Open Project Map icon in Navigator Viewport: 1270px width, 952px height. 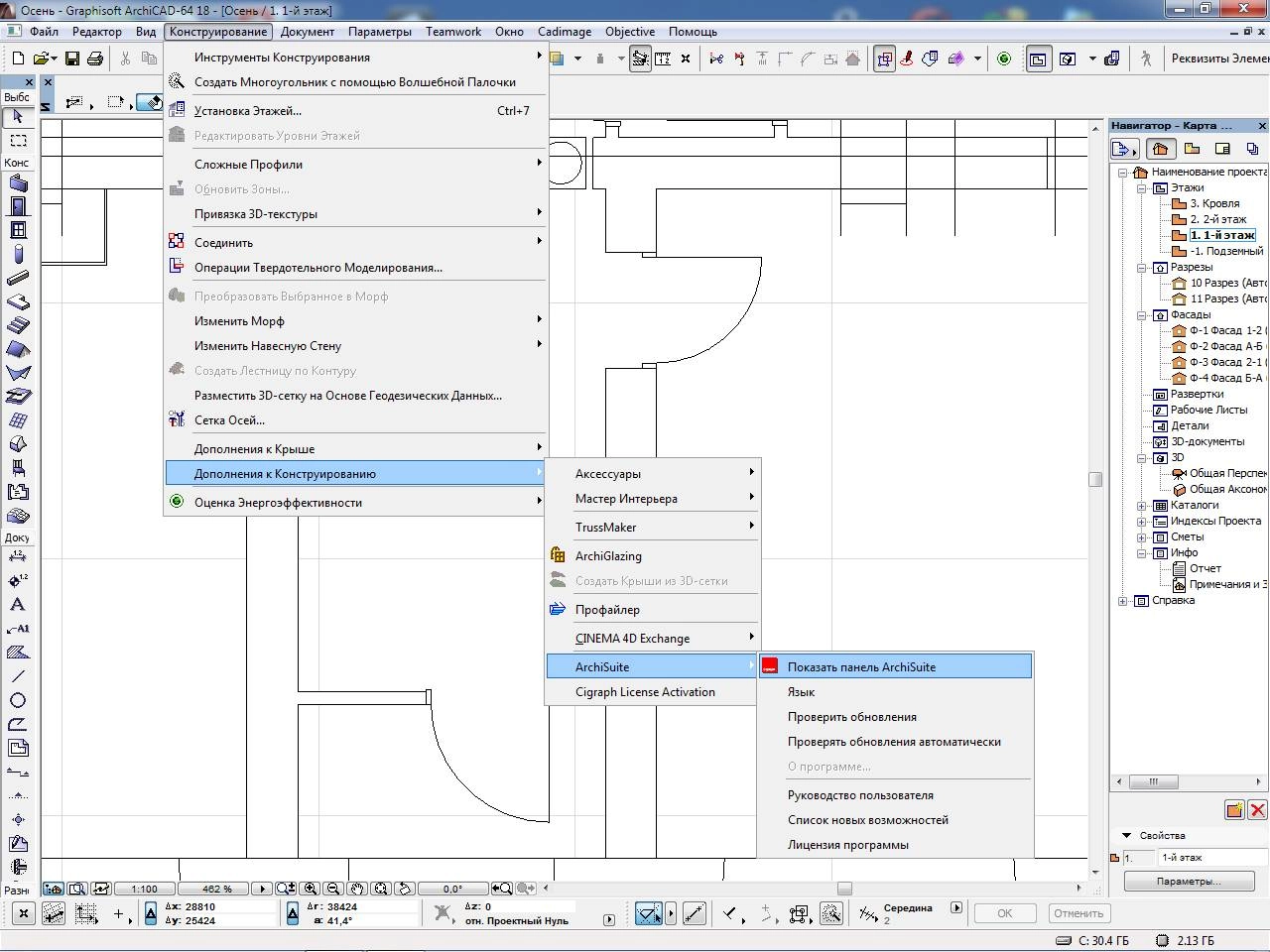tap(1159, 149)
